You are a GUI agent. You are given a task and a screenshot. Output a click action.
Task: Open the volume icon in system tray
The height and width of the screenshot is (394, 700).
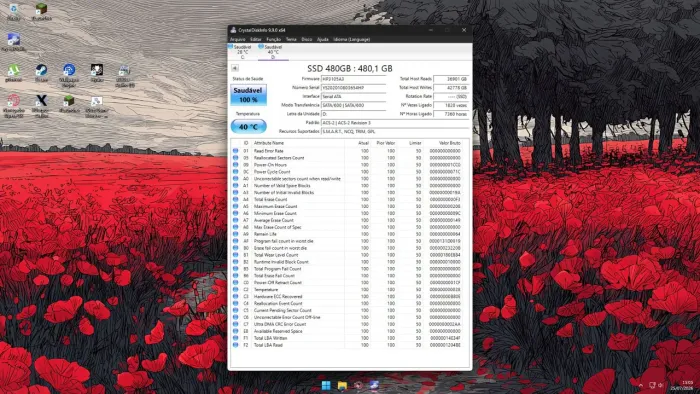pos(661,385)
